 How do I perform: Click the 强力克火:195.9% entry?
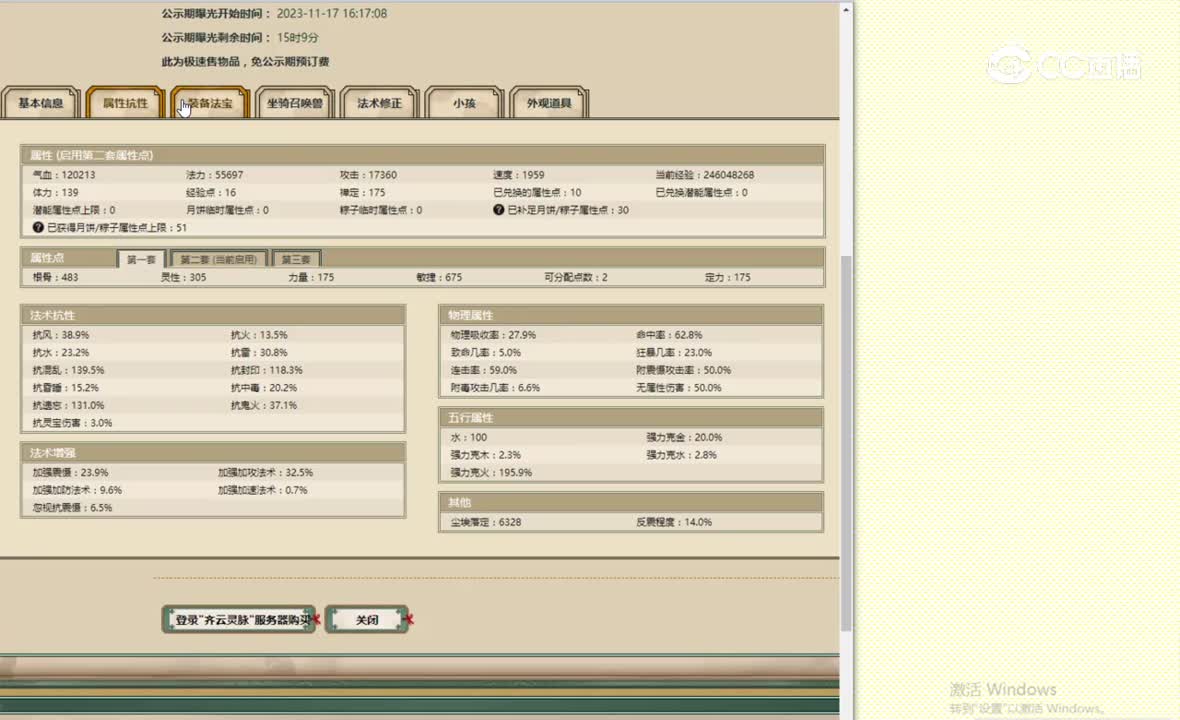(x=491, y=472)
